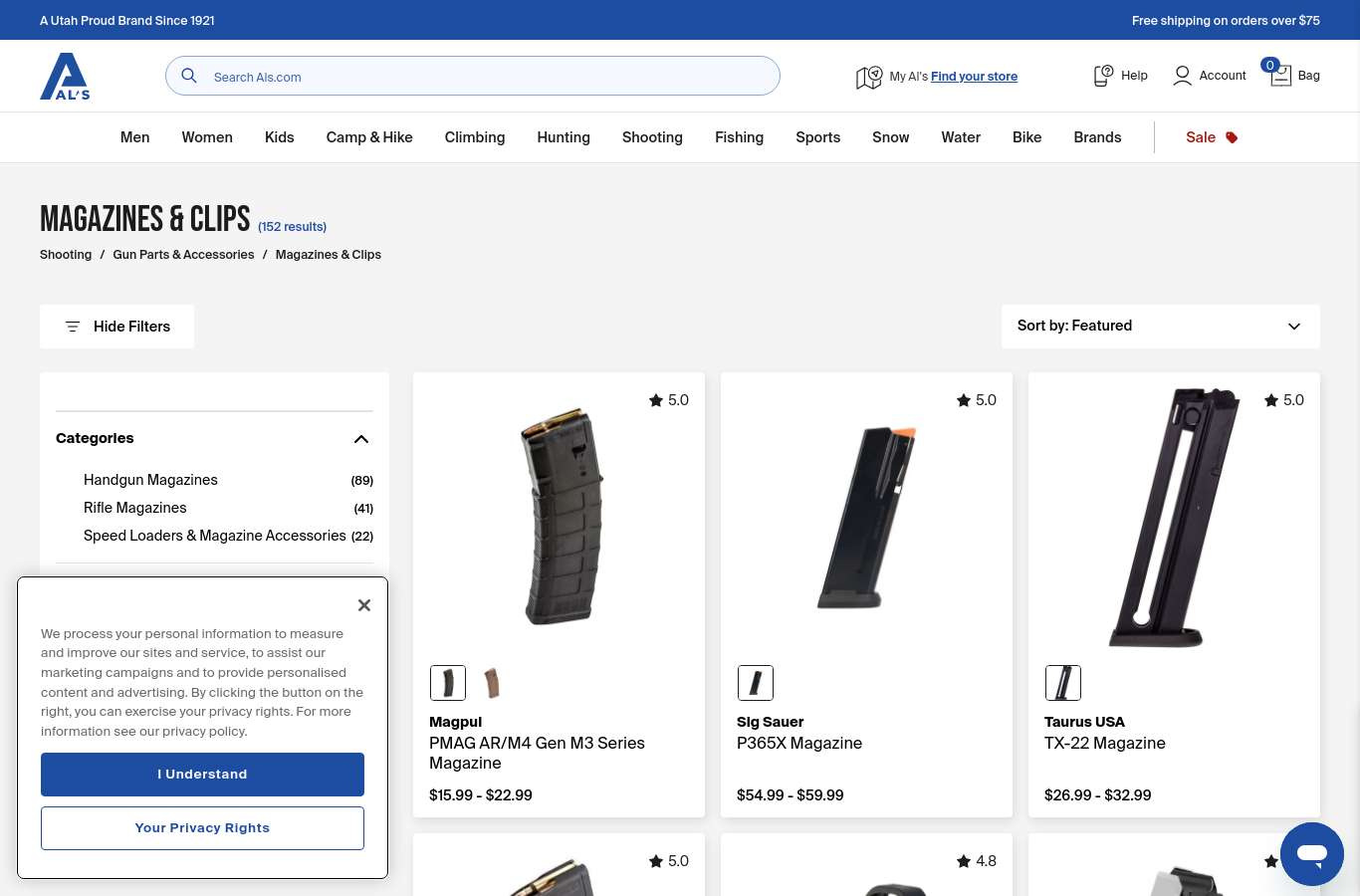
Task: Open the Account icon
Action: 1182,76
